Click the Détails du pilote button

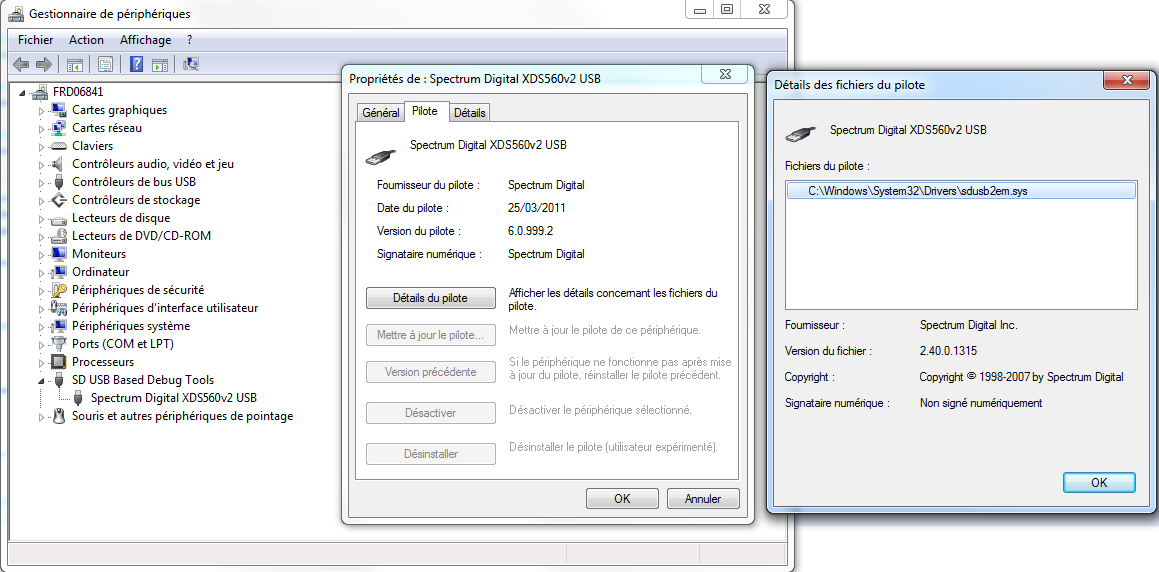pyautogui.click(x=431, y=299)
